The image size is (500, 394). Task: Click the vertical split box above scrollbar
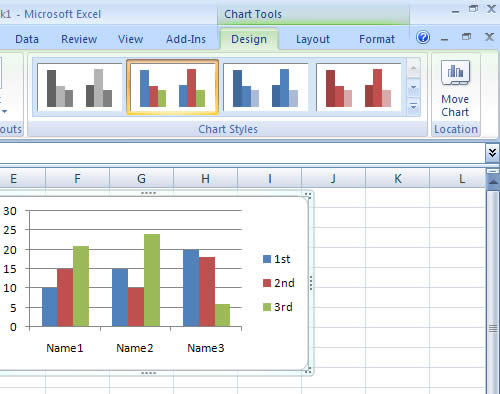(x=493, y=171)
